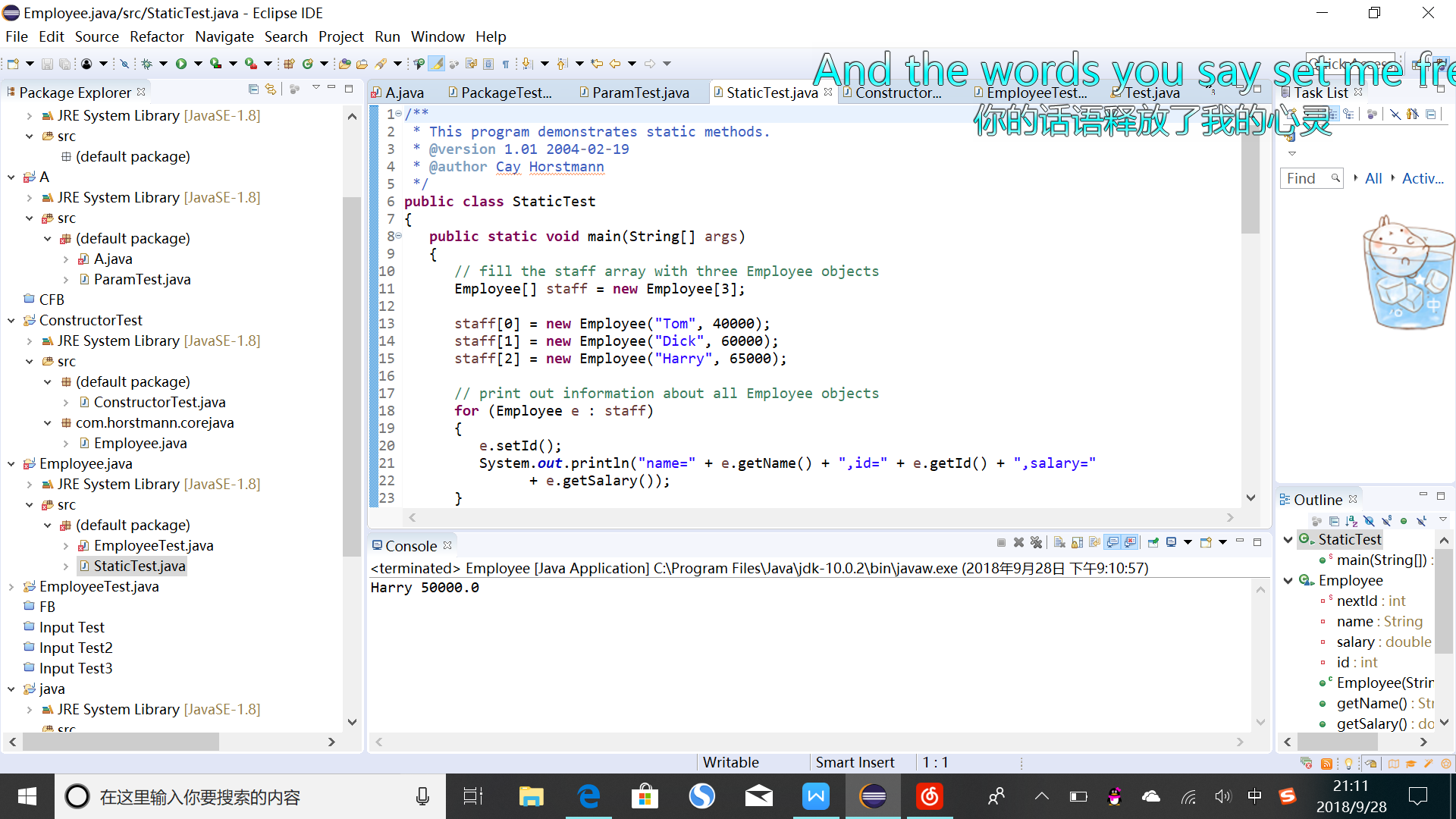
Task: Click the All link in Task List
Action: [1373, 178]
